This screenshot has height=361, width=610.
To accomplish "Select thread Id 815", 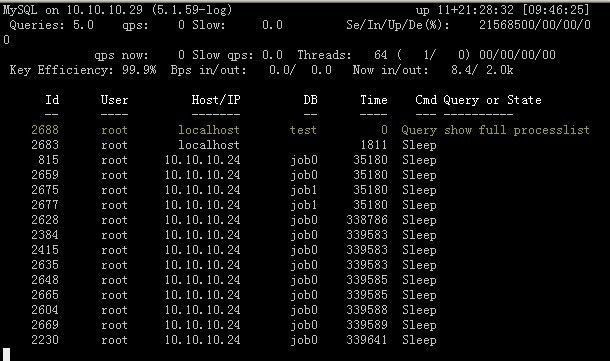I will click(49, 160).
